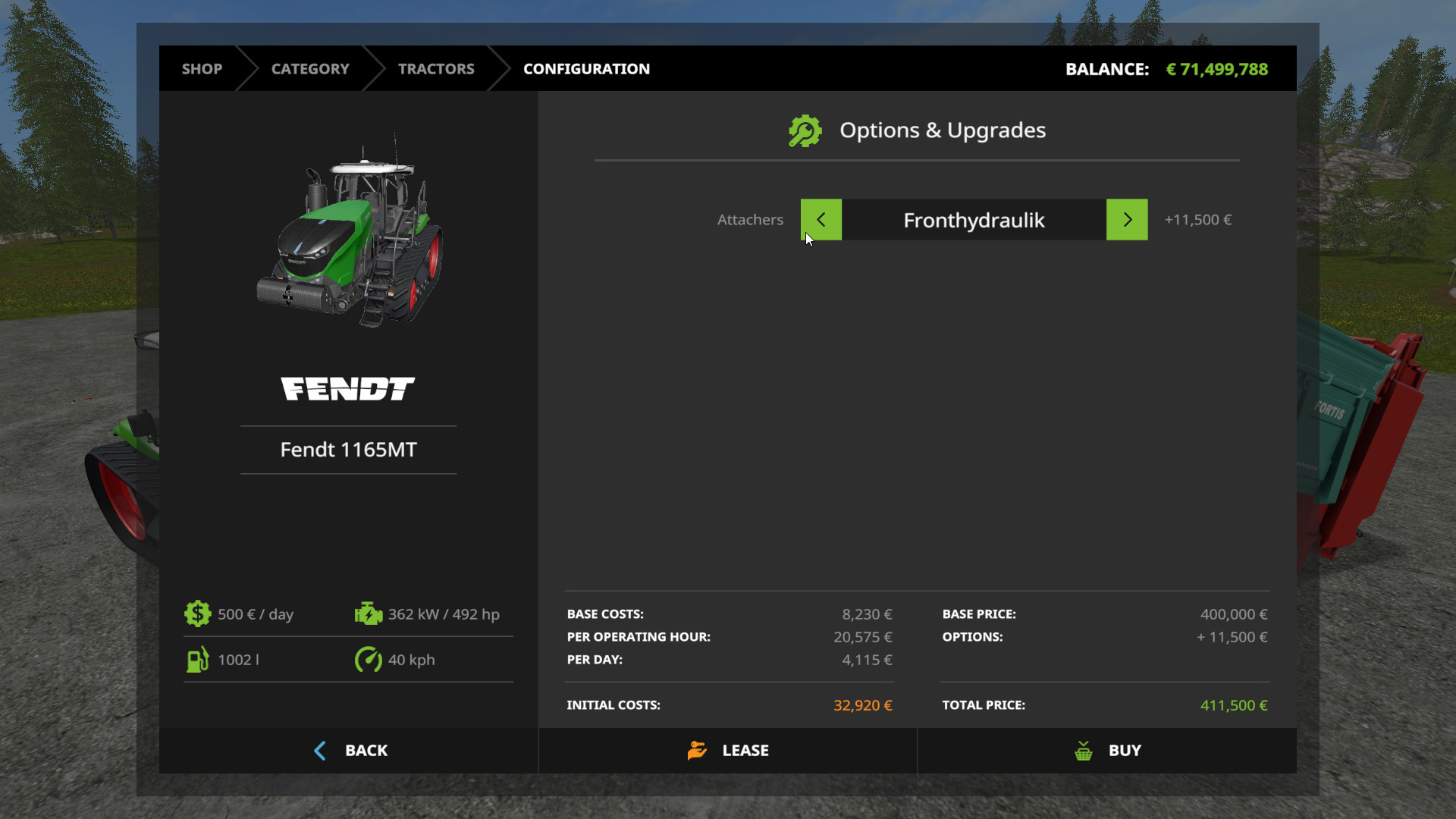The image size is (1456, 819).
Task: Go to SHOP breadcrumb
Action: [x=202, y=69]
